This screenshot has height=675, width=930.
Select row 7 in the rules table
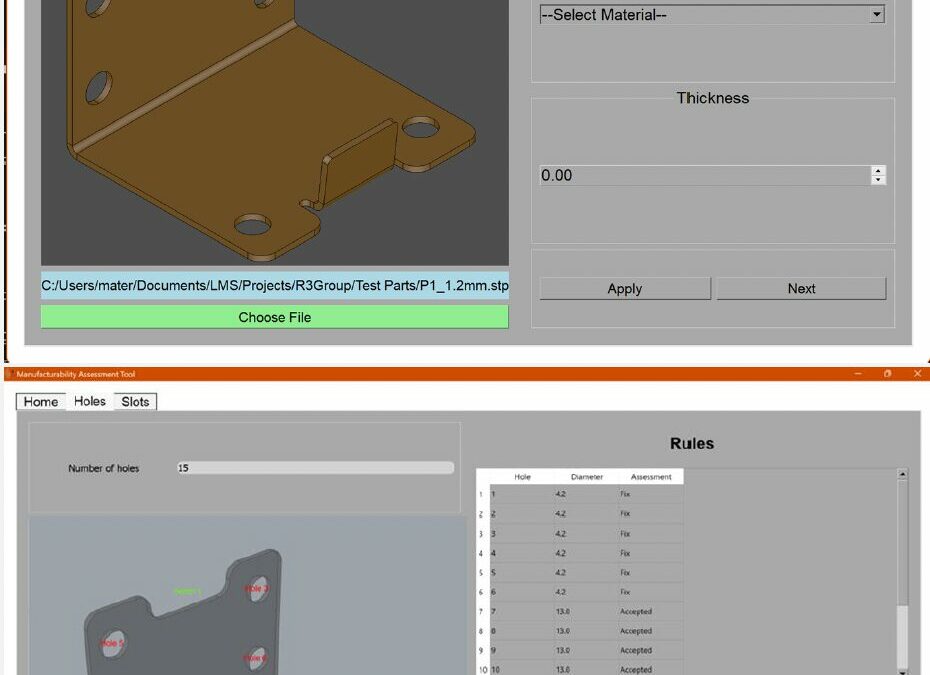(x=522, y=611)
